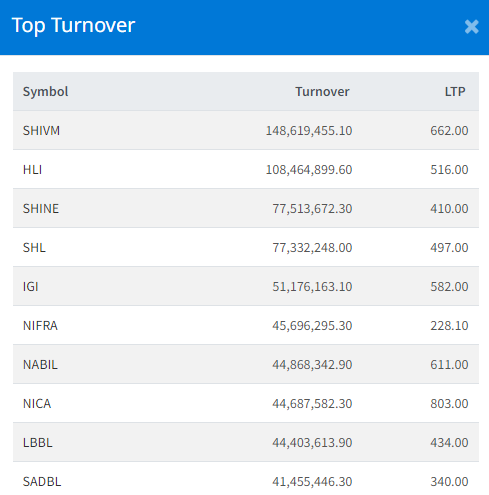Click SHIVM's LTP 662.00
The width and height of the screenshot is (489, 495).
(x=449, y=130)
